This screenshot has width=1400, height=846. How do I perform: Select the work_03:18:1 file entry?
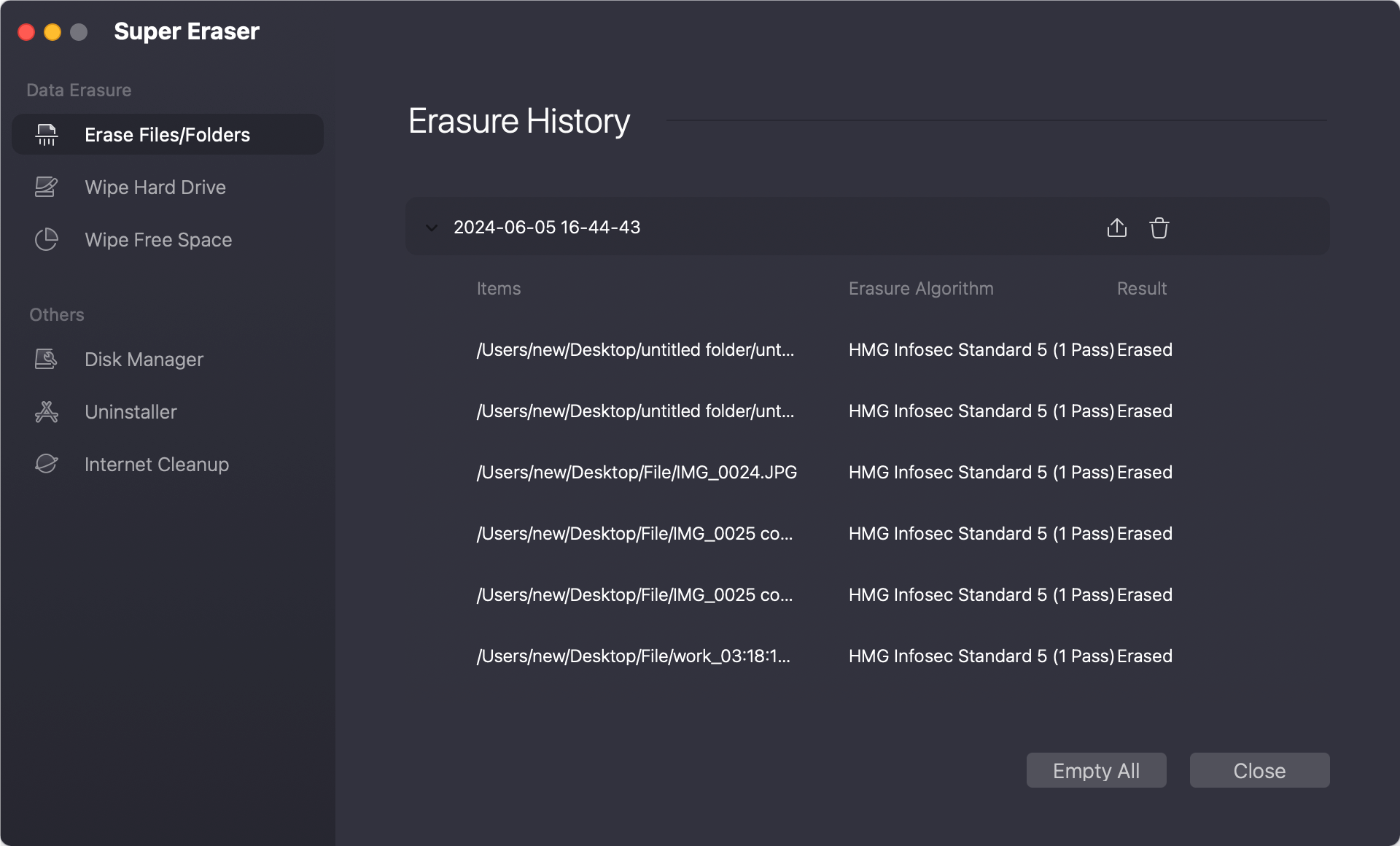(x=634, y=656)
